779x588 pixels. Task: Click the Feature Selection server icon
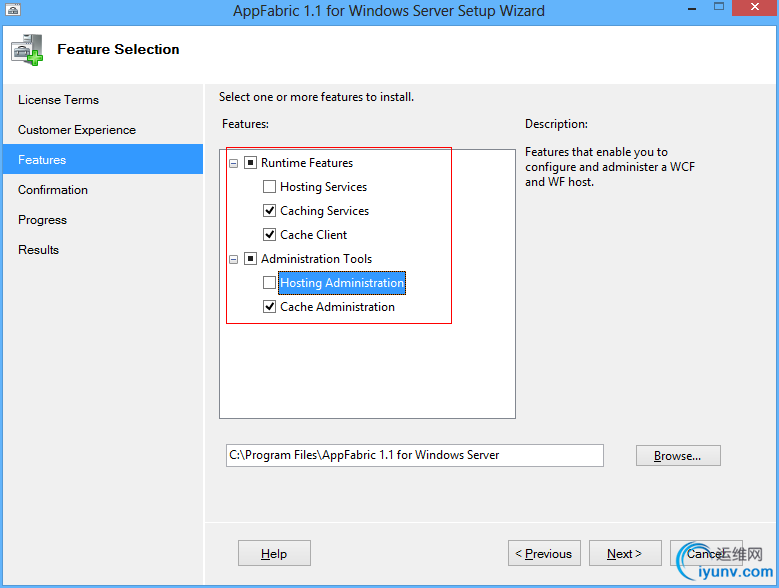click(x=27, y=50)
